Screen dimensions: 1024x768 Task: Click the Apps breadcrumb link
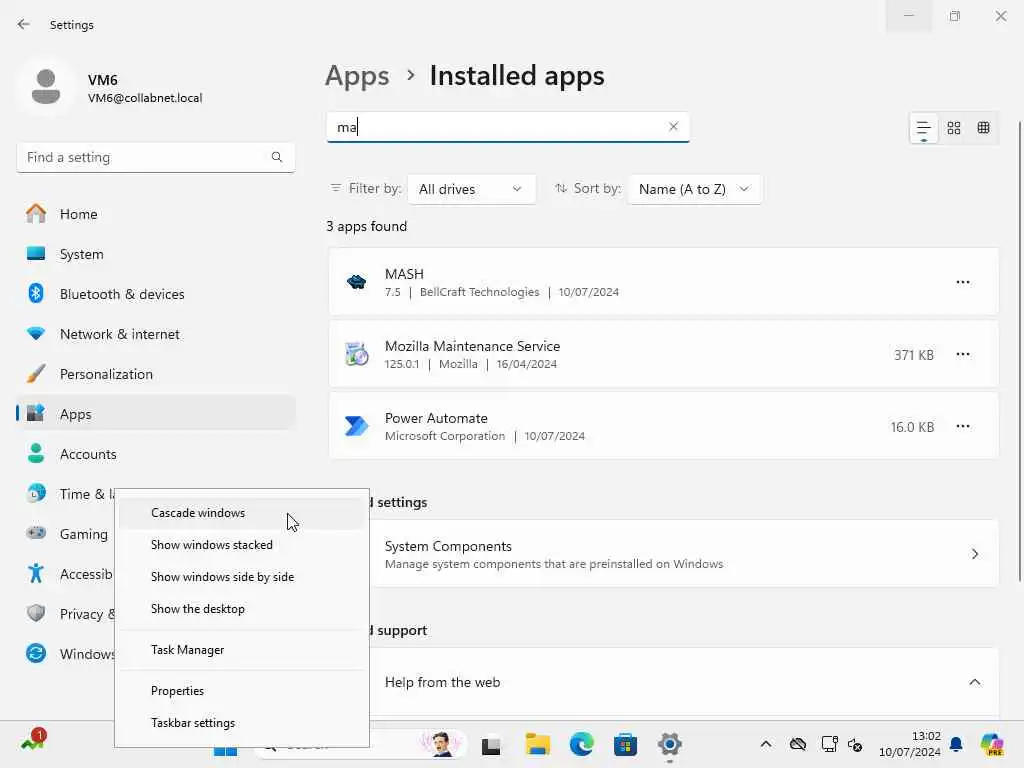click(x=357, y=76)
